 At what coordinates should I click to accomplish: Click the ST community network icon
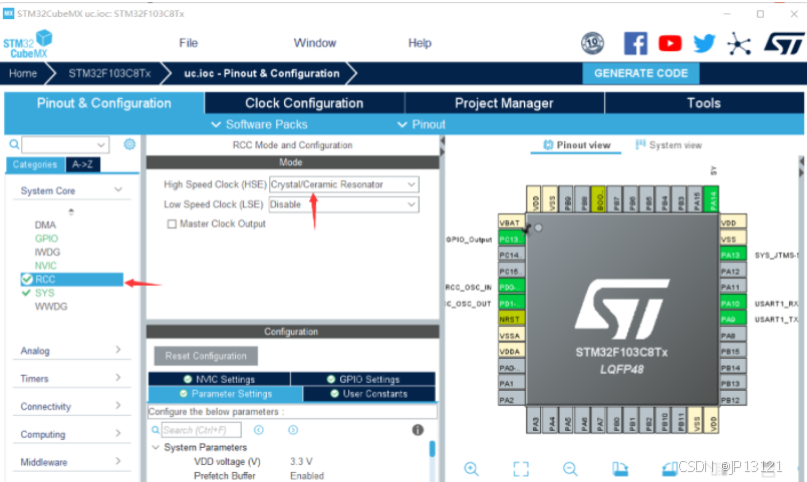coord(739,44)
